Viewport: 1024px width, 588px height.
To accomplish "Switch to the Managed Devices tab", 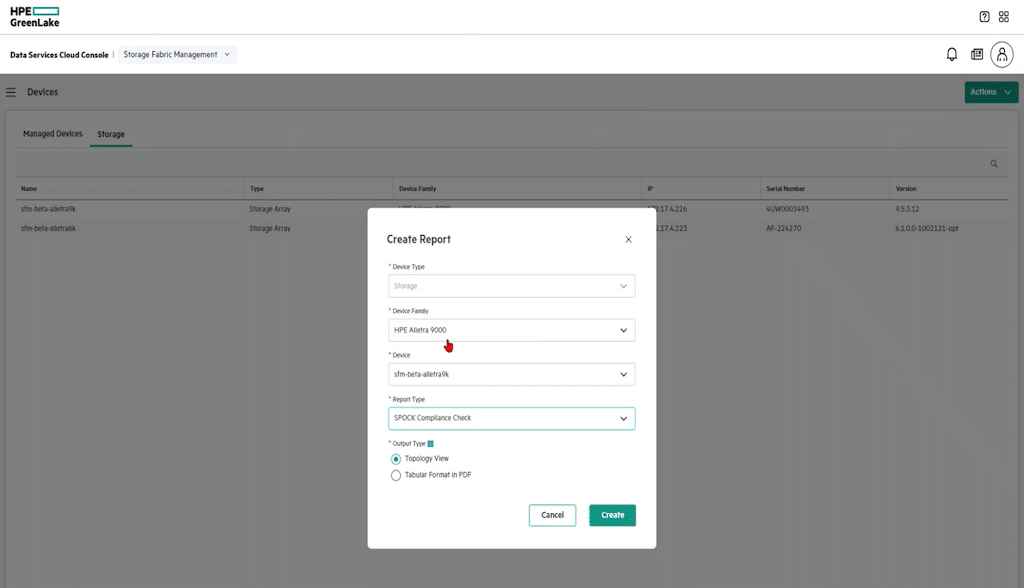I will tap(53, 134).
